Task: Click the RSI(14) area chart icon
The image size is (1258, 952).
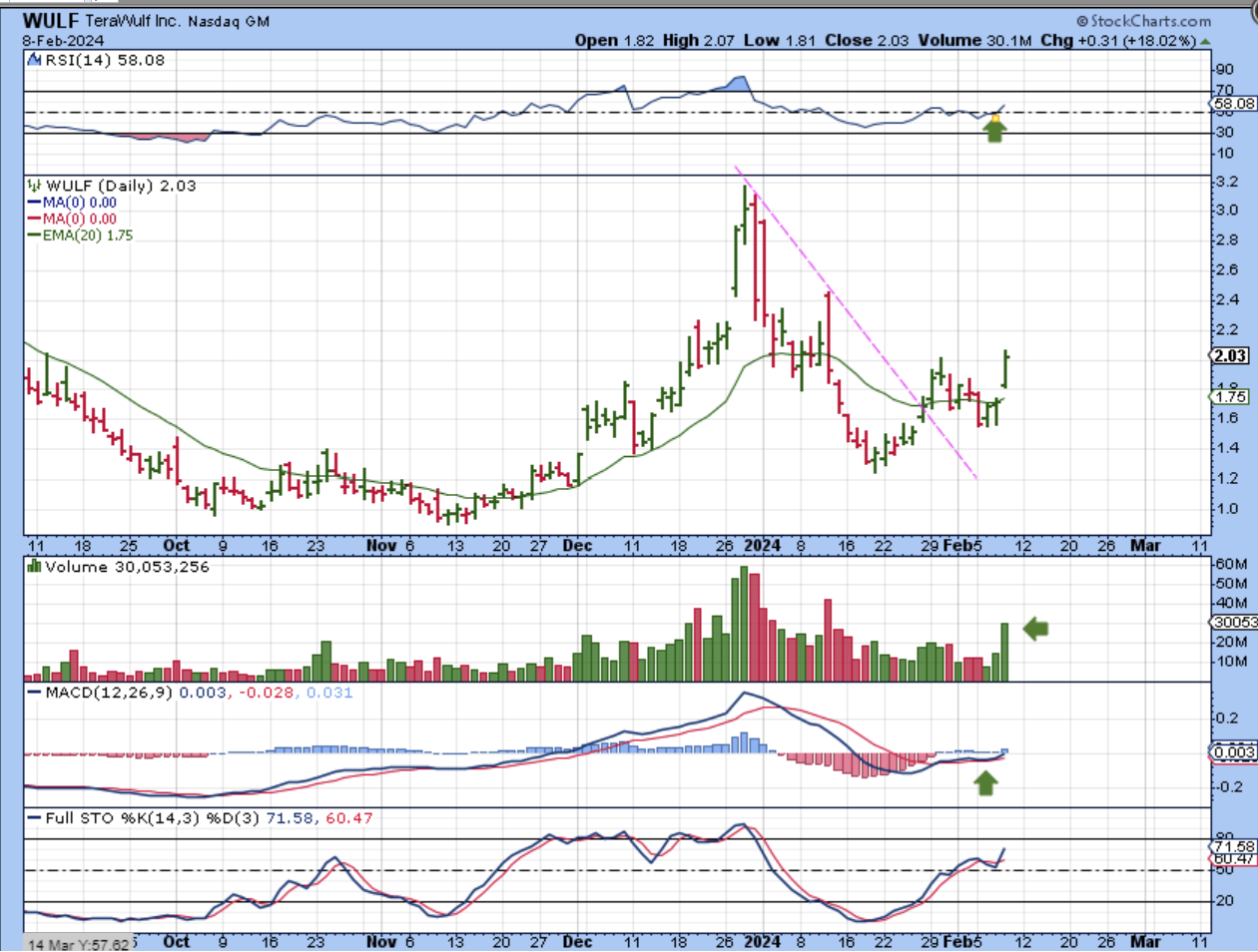Action: tap(34, 60)
